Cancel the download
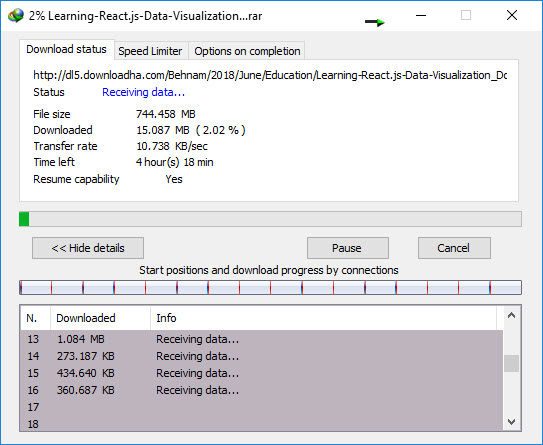 (x=454, y=248)
